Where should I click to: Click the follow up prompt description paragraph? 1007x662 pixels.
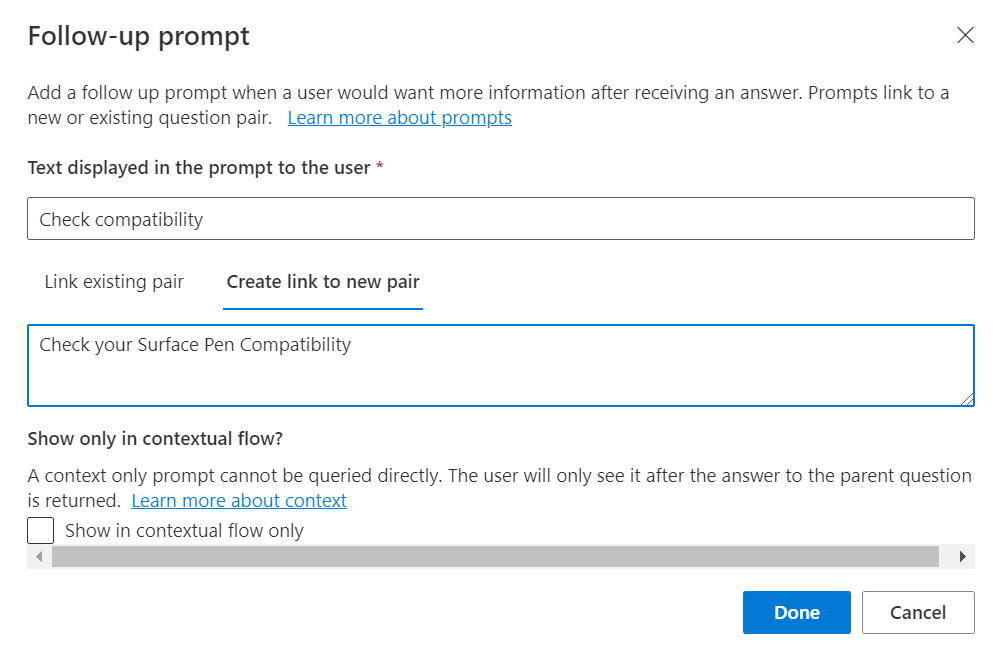(488, 94)
